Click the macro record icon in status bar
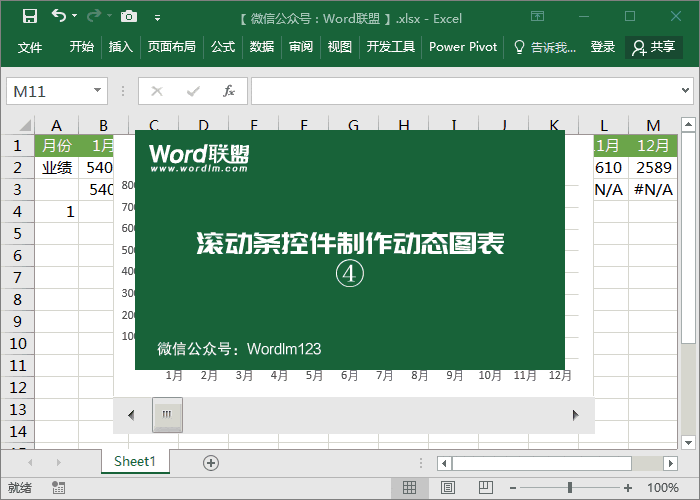 click(59, 488)
